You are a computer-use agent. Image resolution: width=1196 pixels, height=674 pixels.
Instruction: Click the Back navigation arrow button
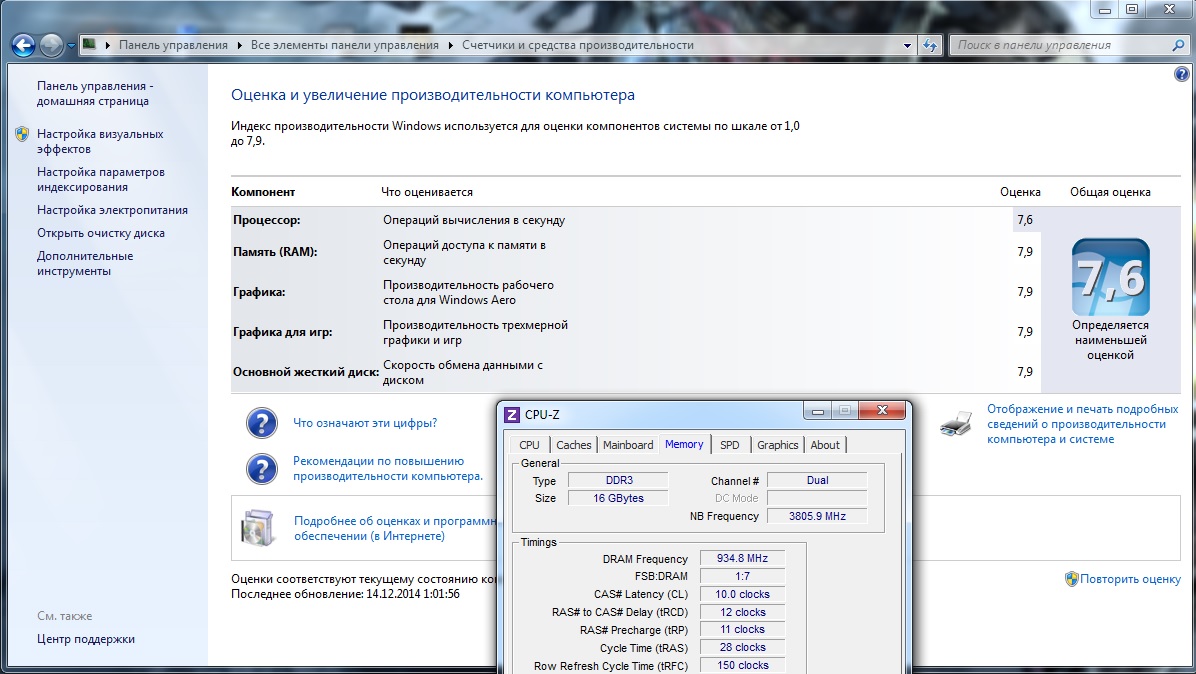23,45
